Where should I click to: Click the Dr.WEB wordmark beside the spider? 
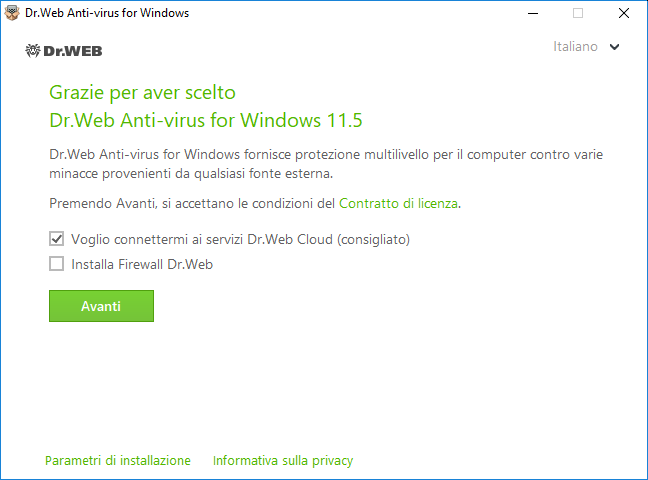coord(73,51)
